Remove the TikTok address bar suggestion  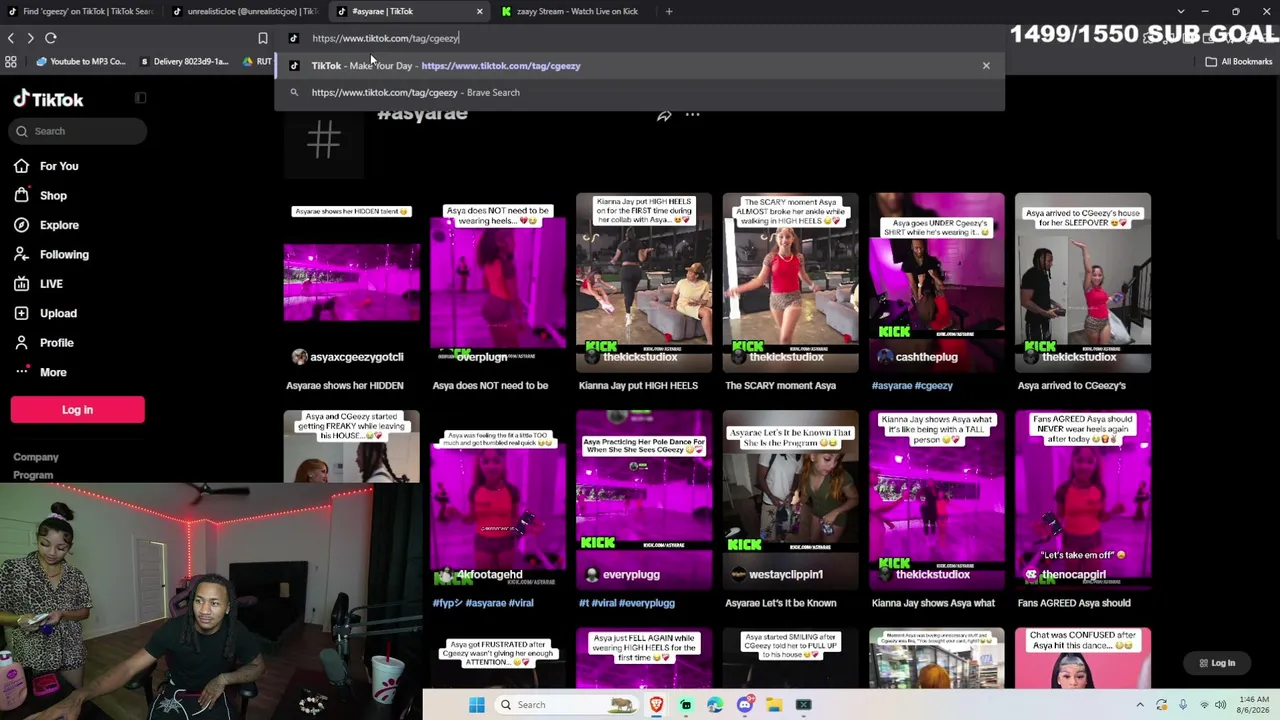[986, 66]
